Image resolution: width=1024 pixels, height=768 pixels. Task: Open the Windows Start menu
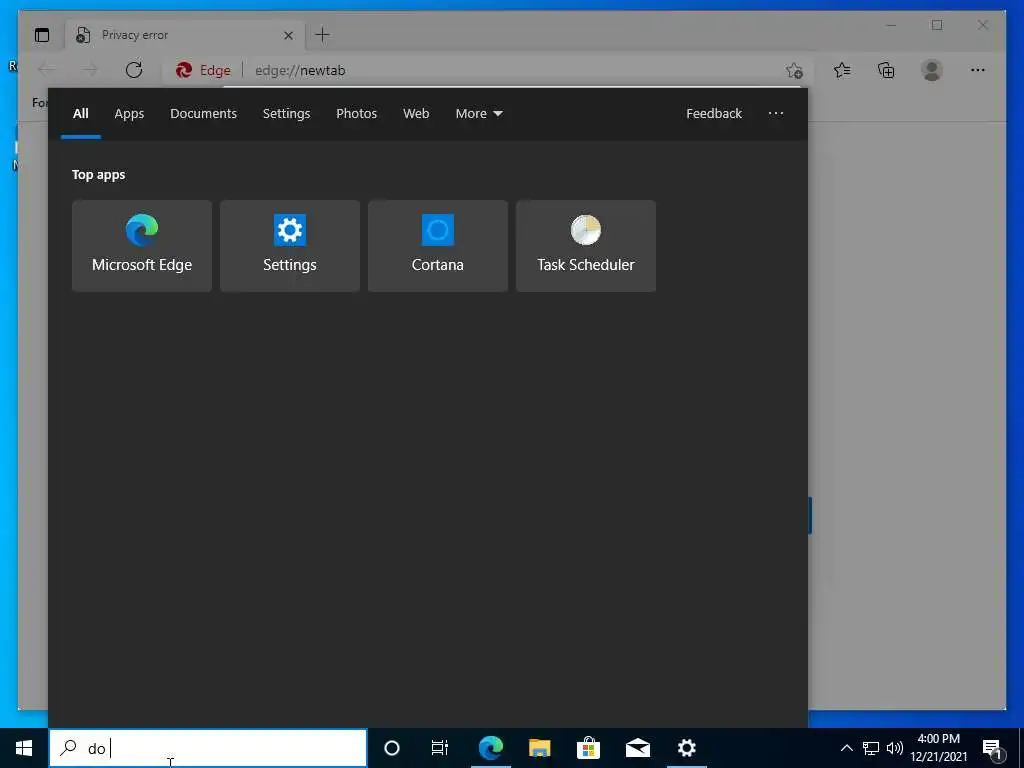coord(24,748)
